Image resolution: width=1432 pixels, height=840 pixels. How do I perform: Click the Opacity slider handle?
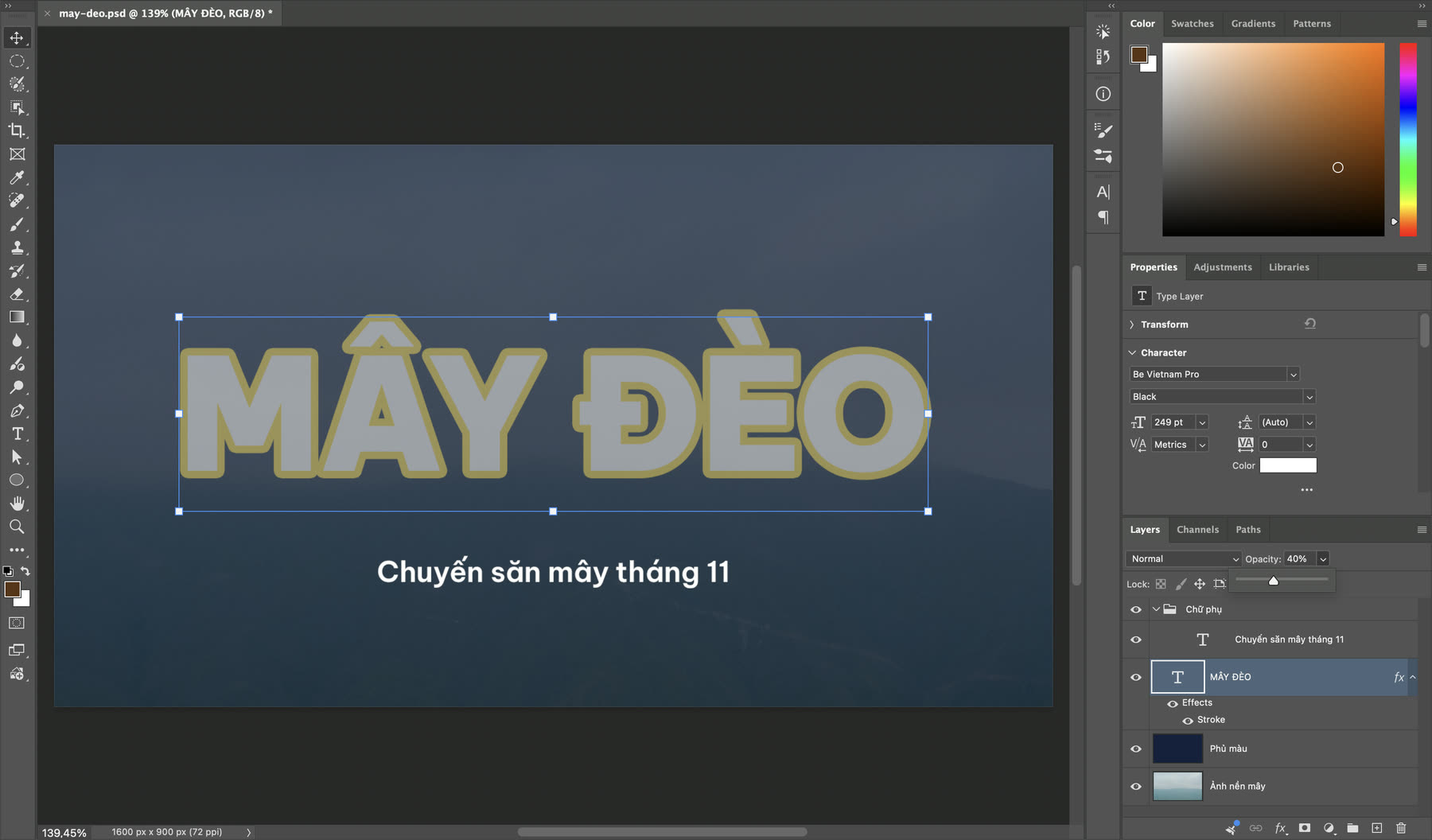pos(1274,581)
